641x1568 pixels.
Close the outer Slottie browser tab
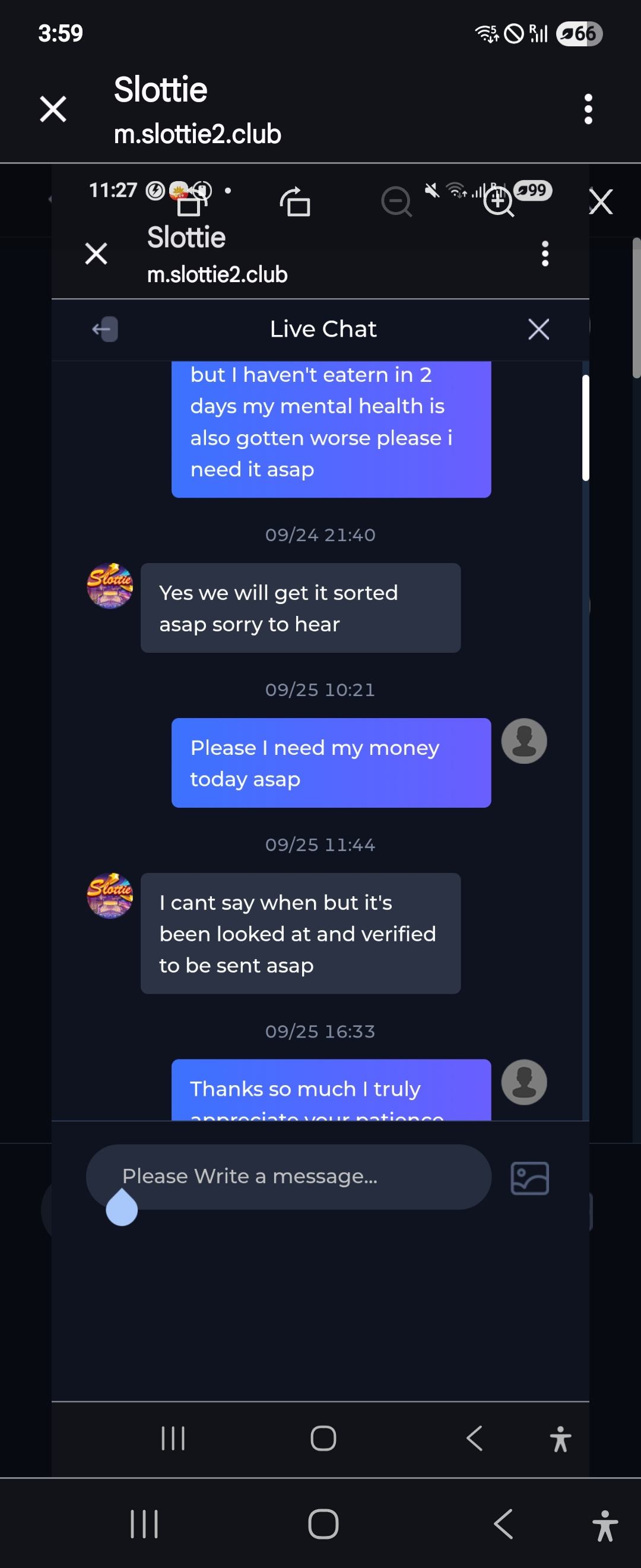coord(53,109)
